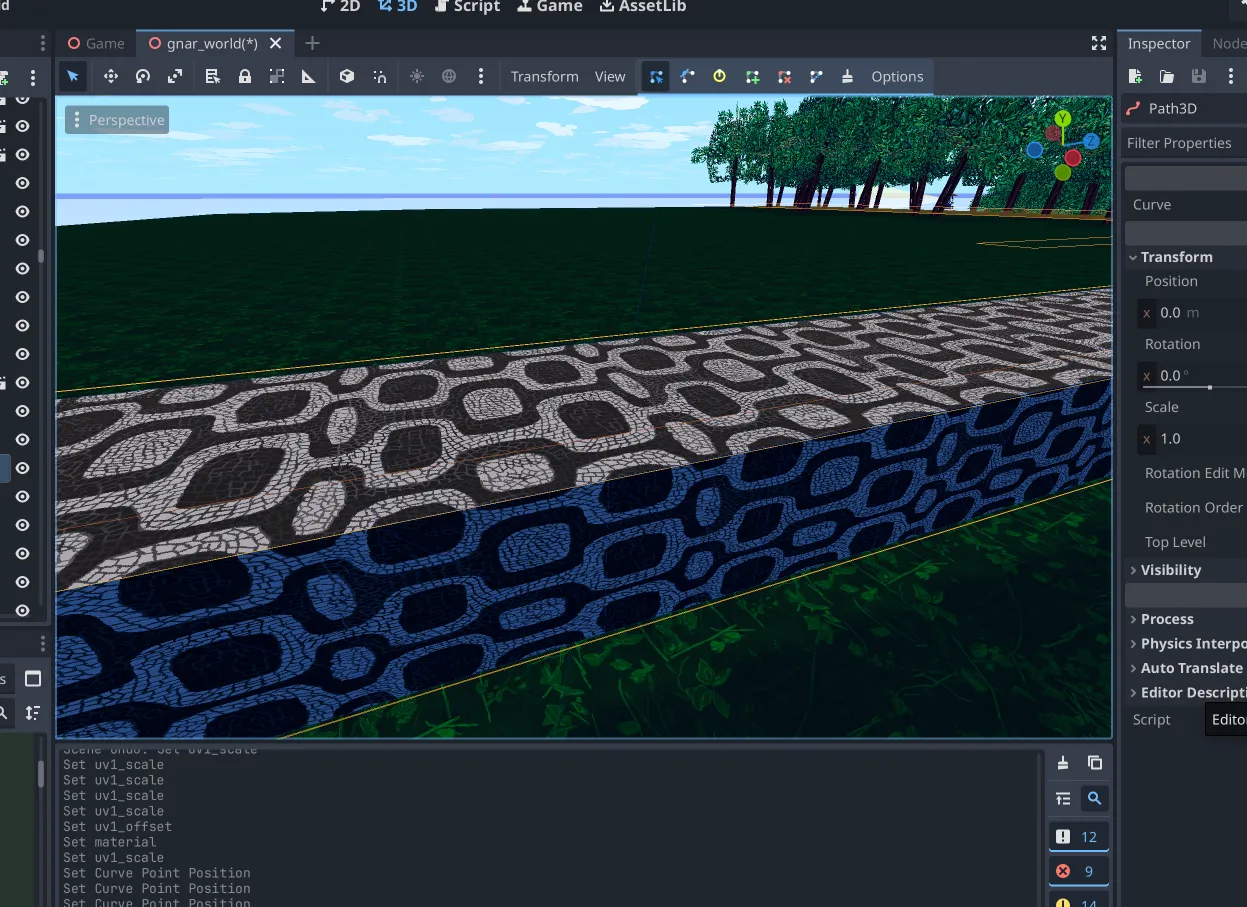Click the Position x value field
This screenshot has height=907, width=1247.
click(x=1193, y=313)
